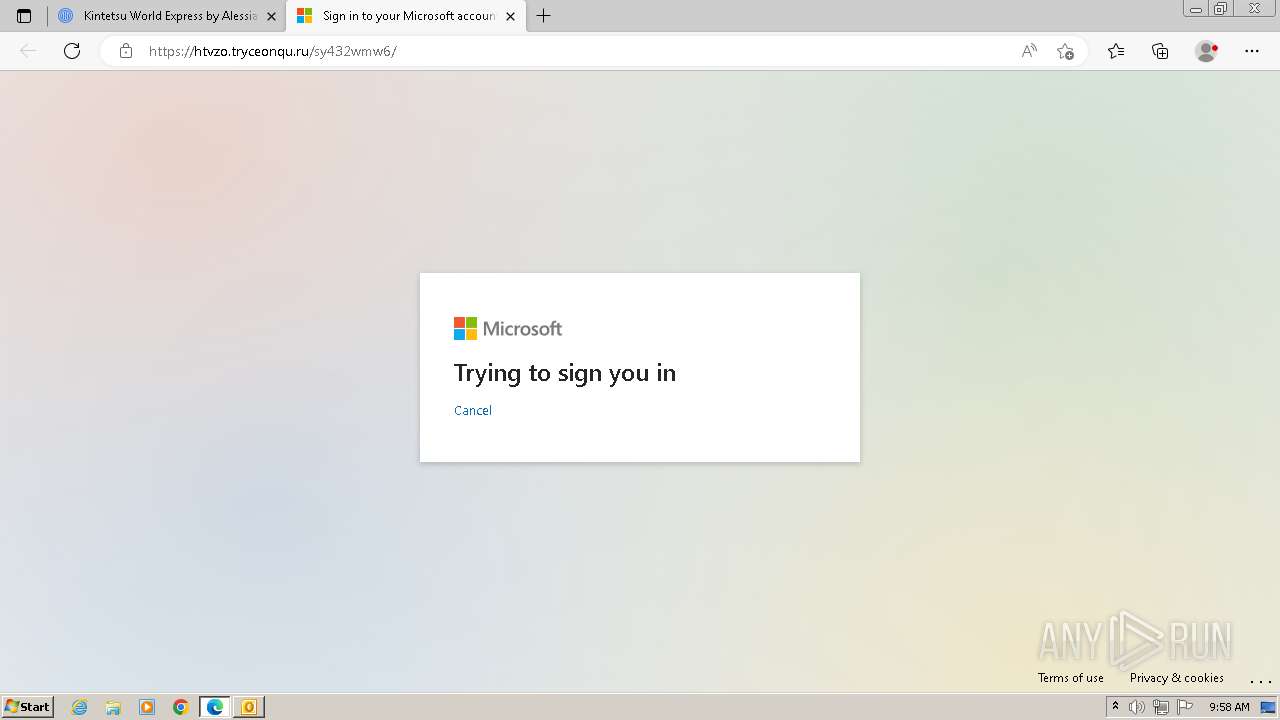Open Terms of use link
The image size is (1280, 720).
tap(1070, 678)
